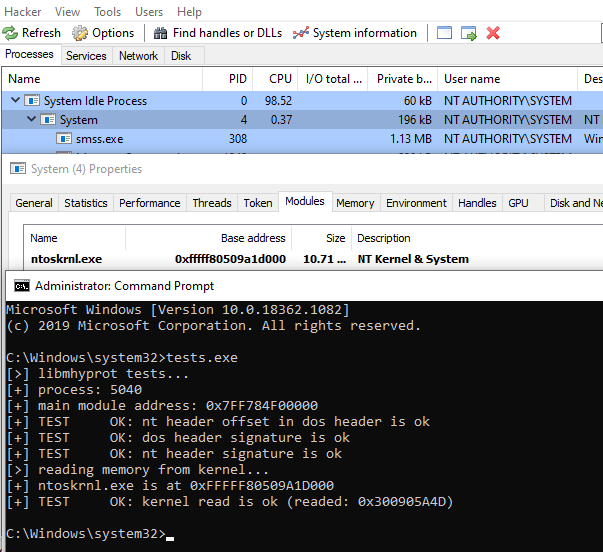Switch to the Network tab

point(138,56)
